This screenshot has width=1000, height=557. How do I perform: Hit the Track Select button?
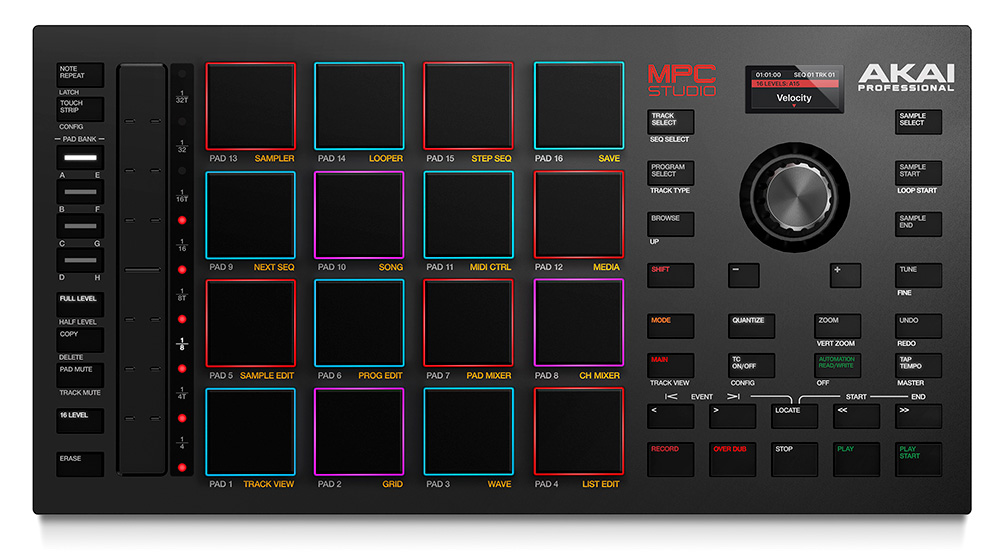click(671, 122)
